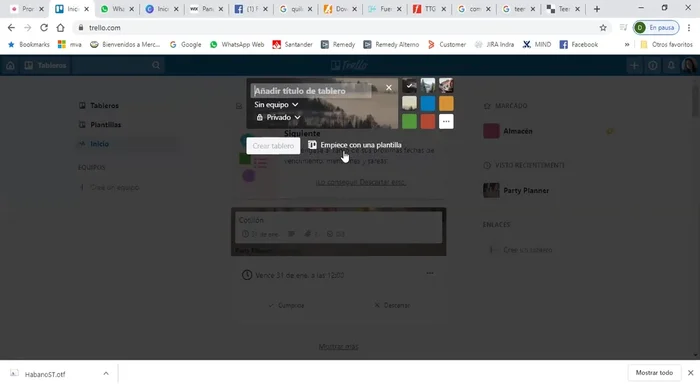The width and height of the screenshot is (700, 386).
Task: Open a new browser tab
Action: tap(597, 9)
